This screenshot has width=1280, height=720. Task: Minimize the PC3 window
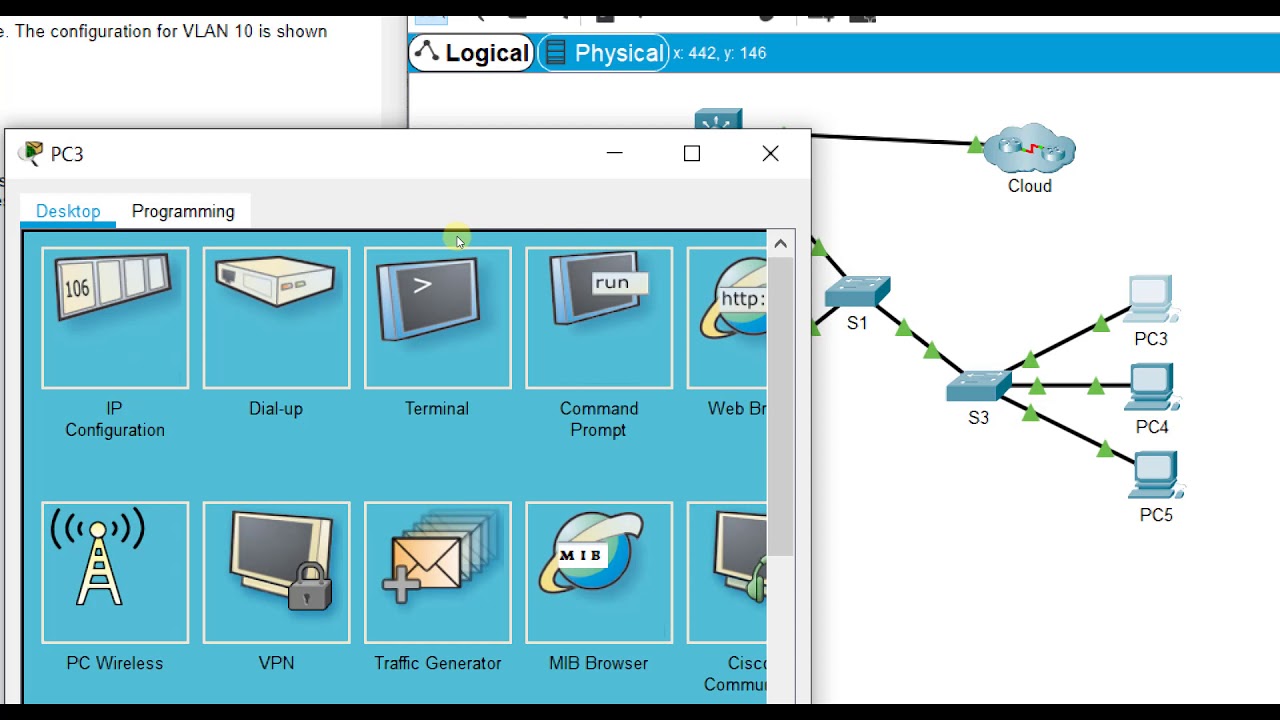614,153
